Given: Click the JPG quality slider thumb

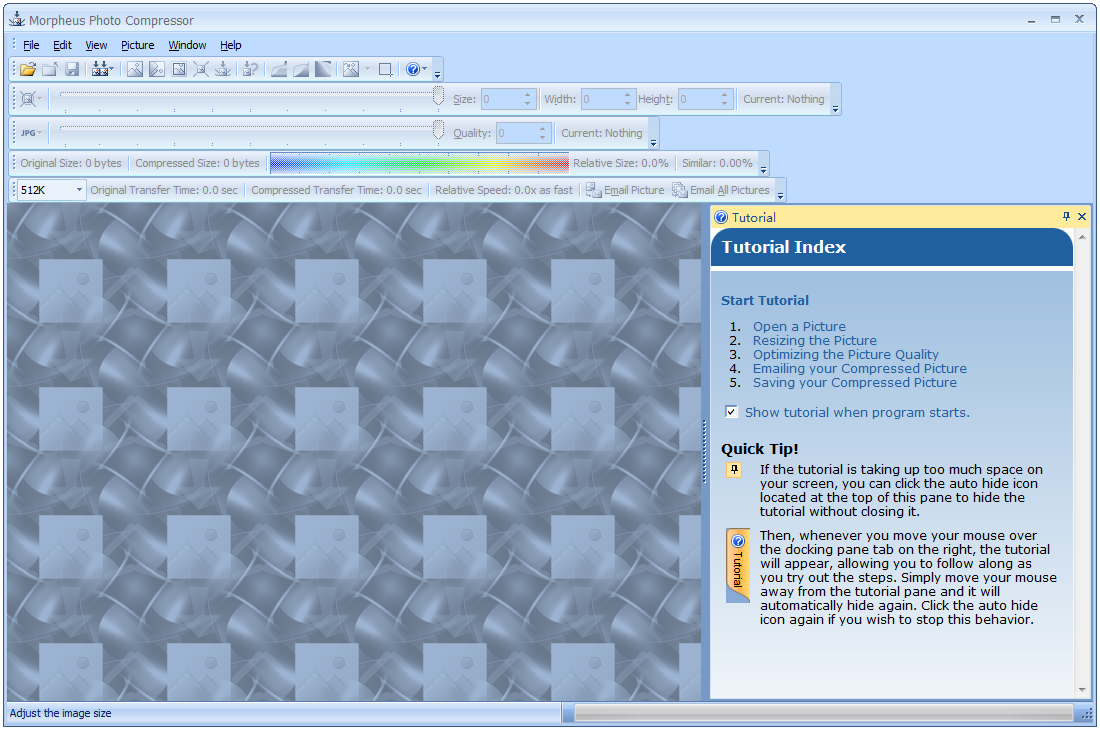Looking at the screenshot, I should pos(438,129).
